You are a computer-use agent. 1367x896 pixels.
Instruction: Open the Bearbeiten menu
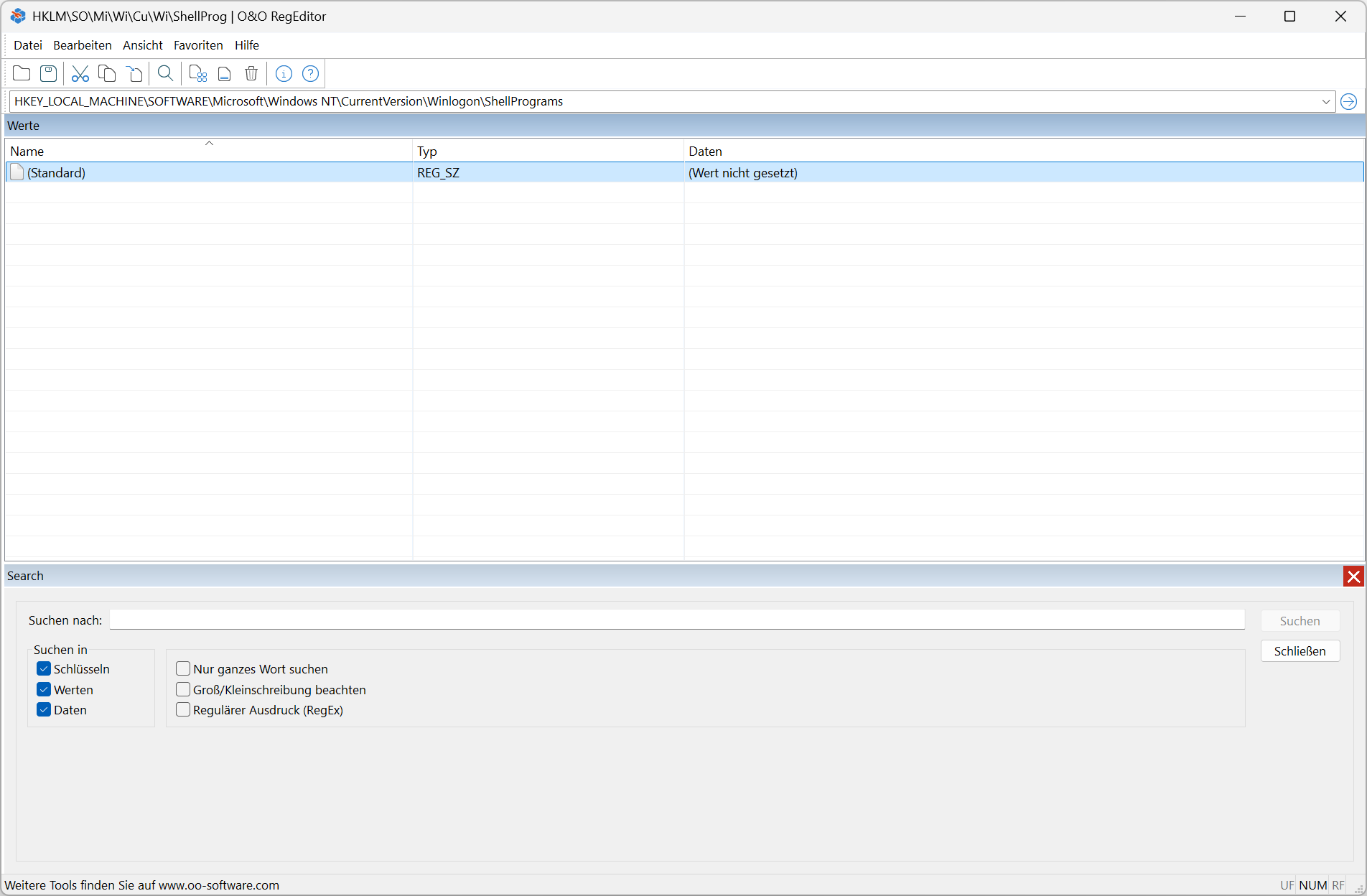point(83,45)
